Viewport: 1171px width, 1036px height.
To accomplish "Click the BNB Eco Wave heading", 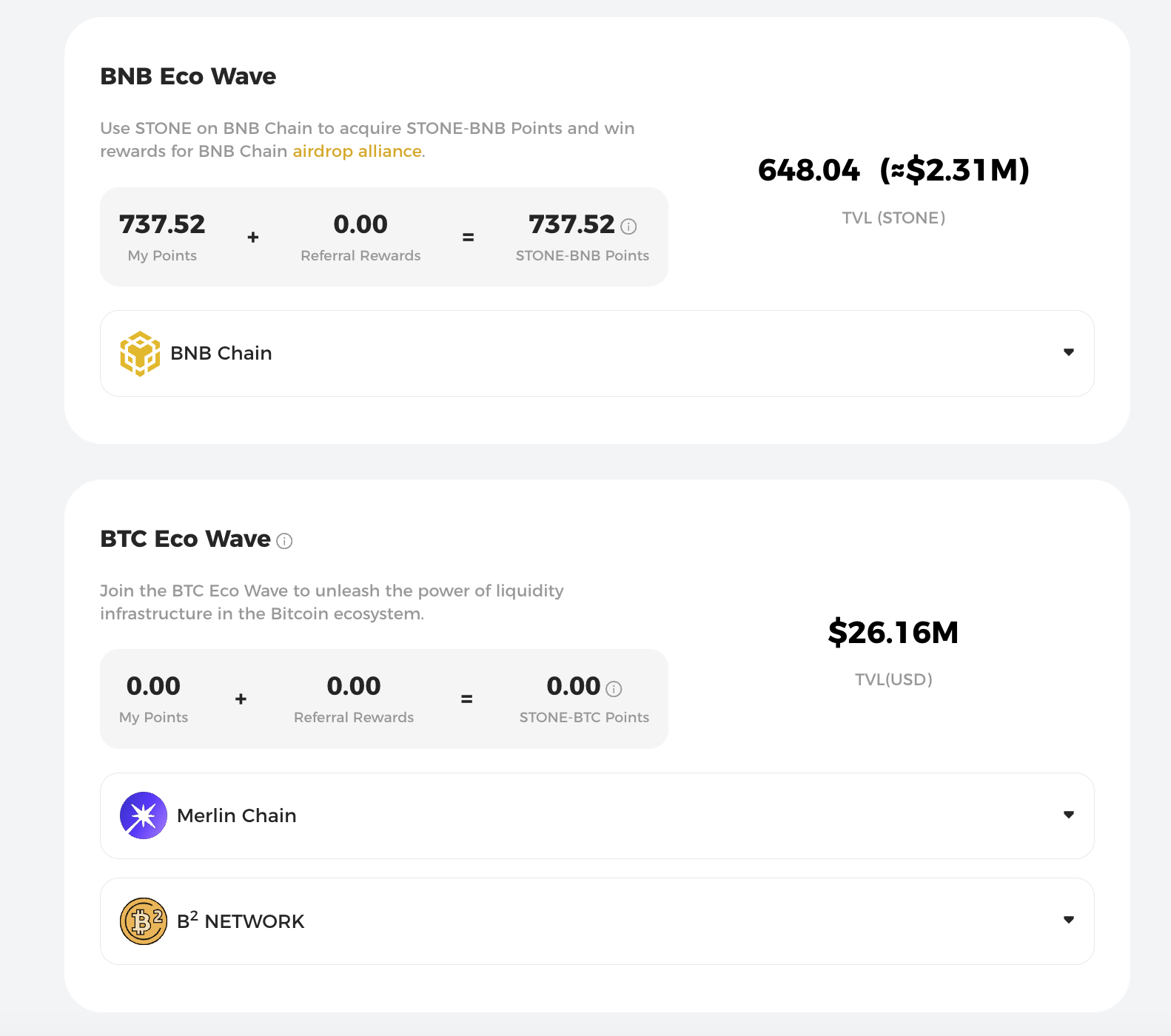I will click(x=188, y=76).
